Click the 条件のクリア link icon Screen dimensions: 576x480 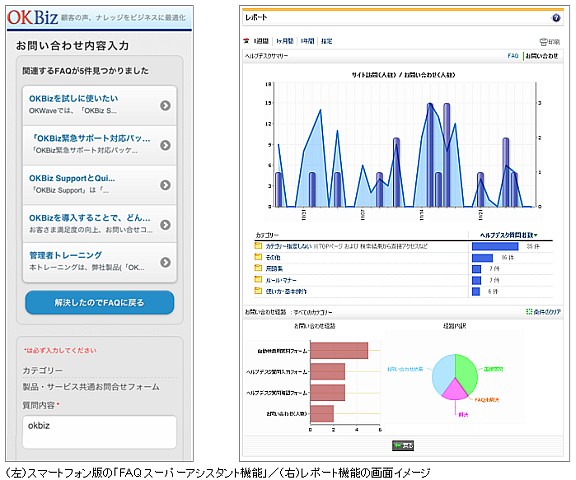point(529,312)
